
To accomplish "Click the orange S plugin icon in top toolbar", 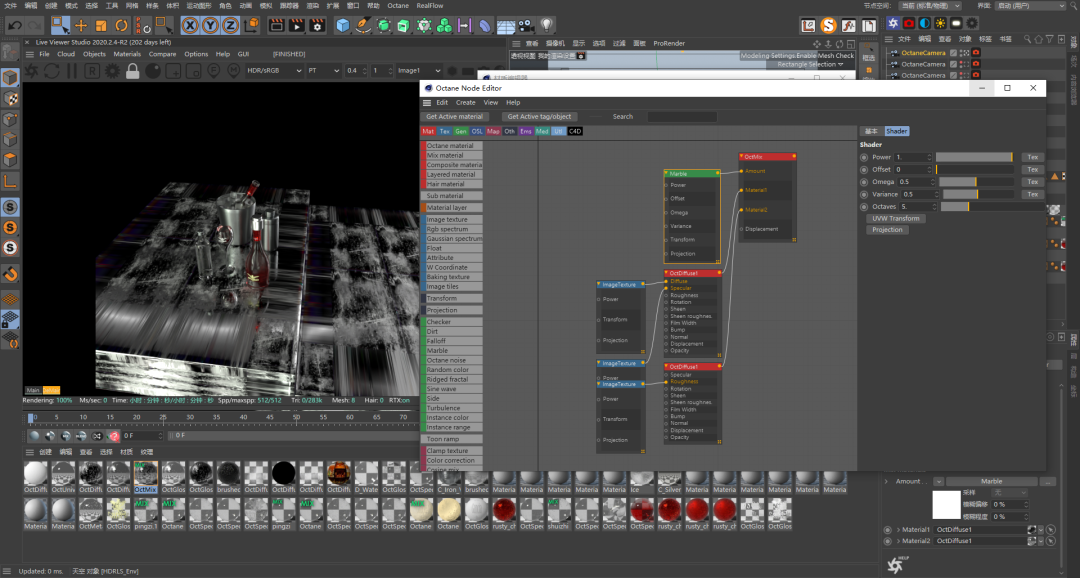I will (828, 25).
